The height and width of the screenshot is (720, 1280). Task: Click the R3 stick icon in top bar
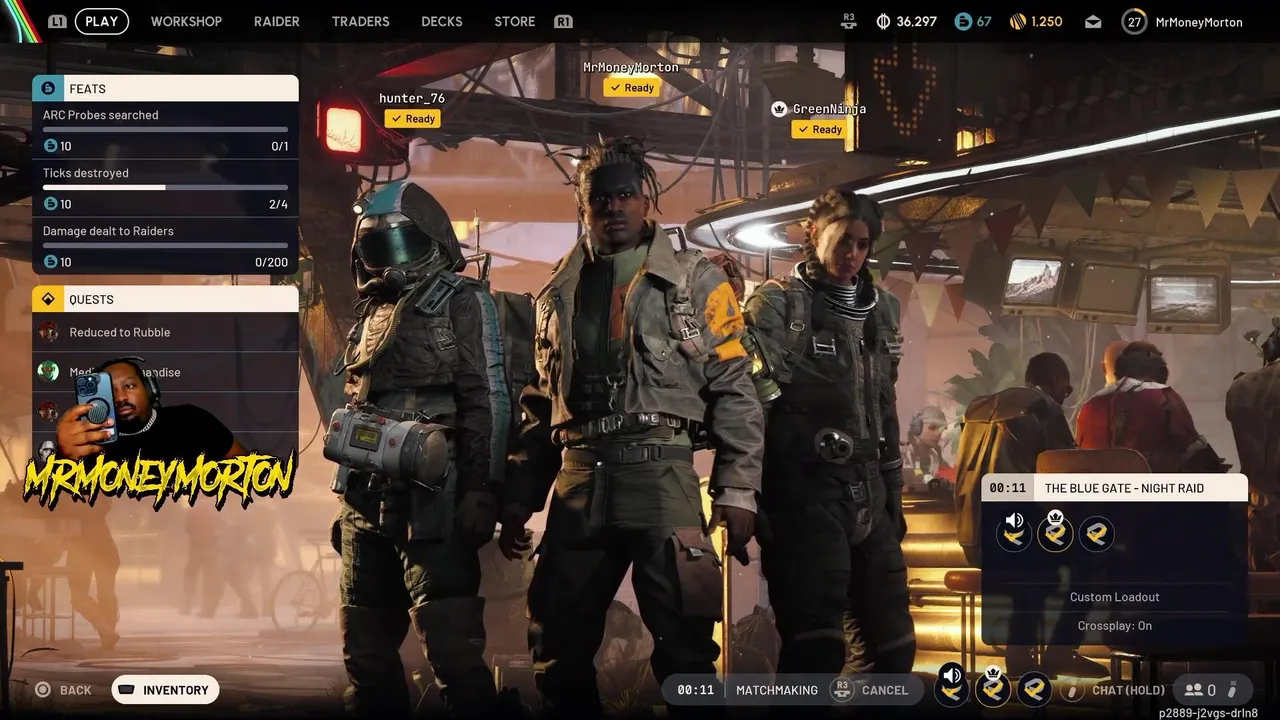[849, 20]
